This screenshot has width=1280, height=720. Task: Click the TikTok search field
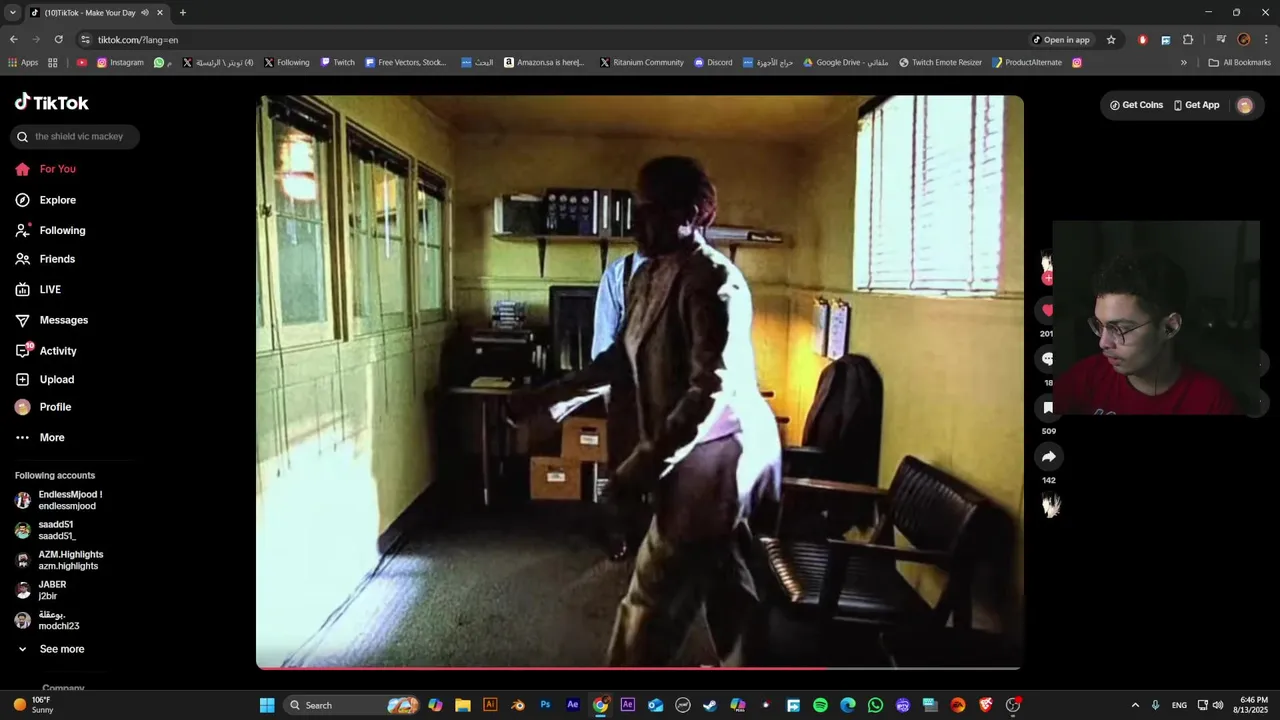75,137
